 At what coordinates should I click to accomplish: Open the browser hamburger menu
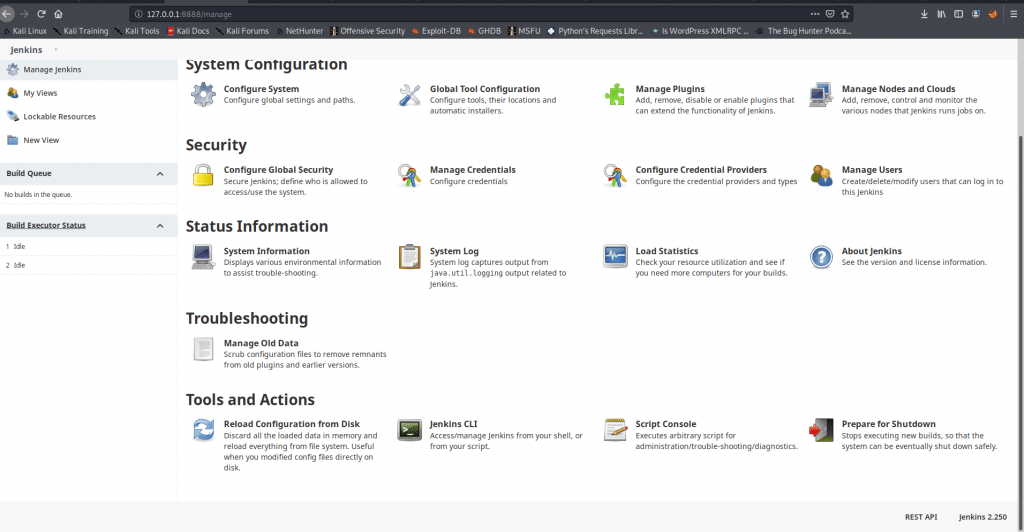[x=1014, y=14]
